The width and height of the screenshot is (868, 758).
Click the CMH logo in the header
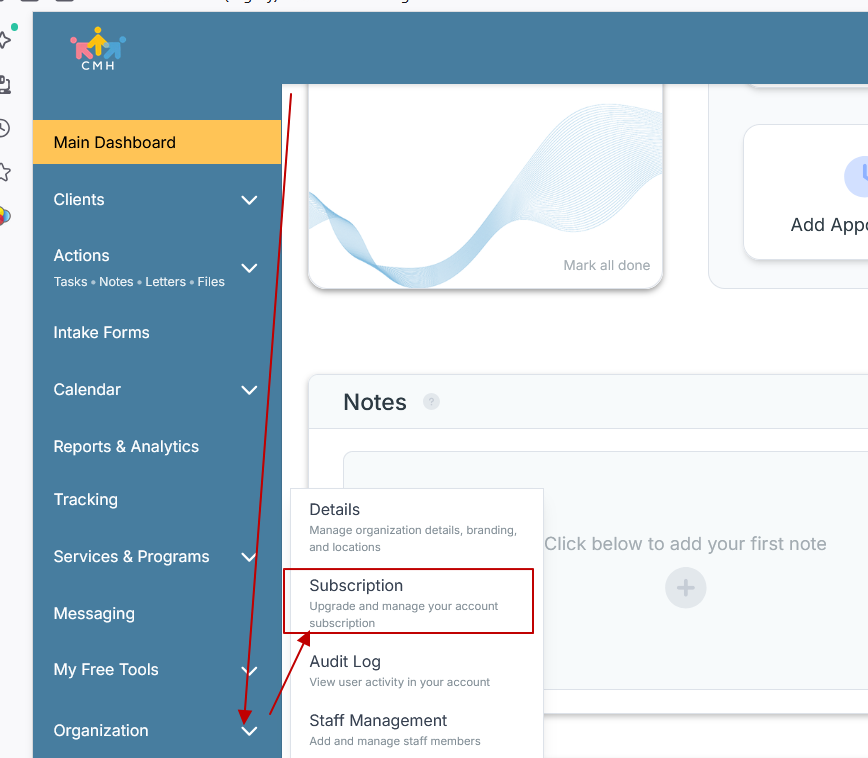(x=98, y=49)
